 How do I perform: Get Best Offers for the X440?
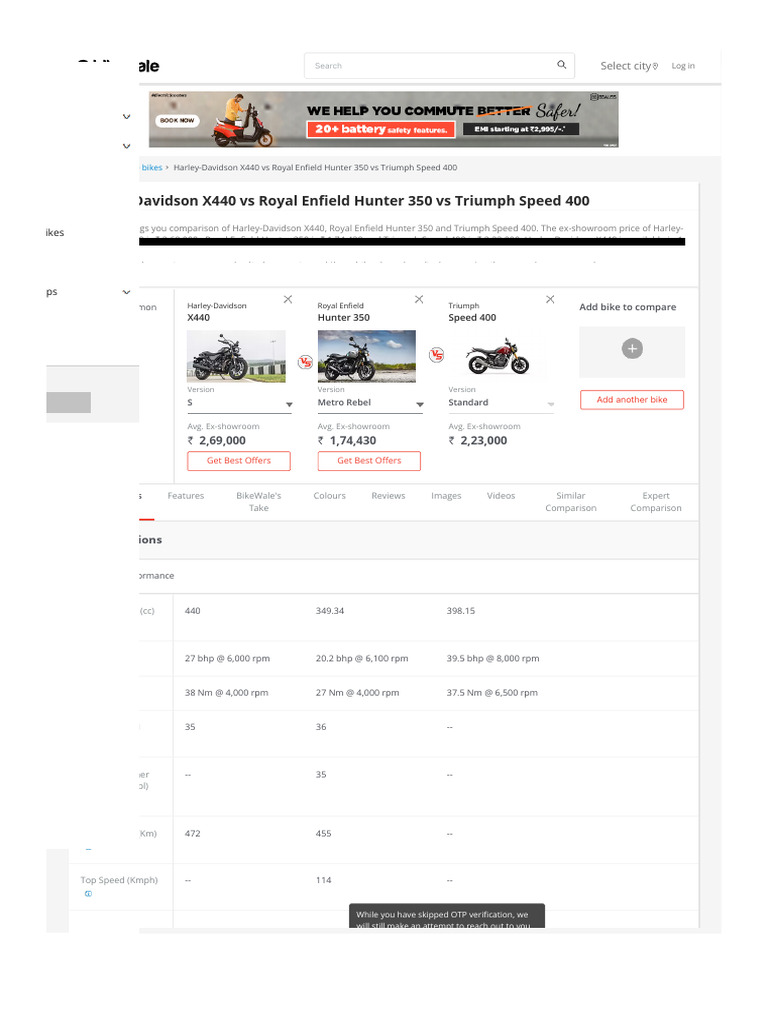[x=239, y=460]
